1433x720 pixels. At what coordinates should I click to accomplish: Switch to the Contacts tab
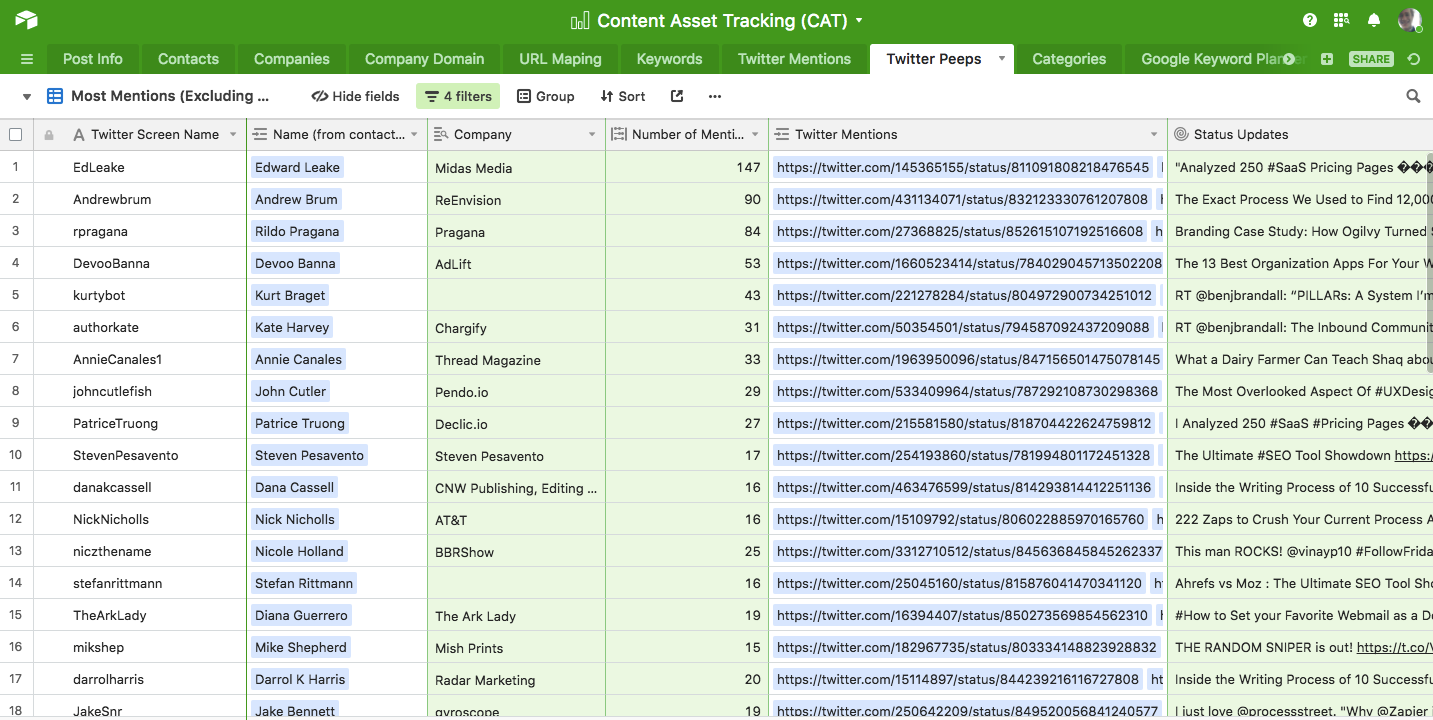coord(188,59)
